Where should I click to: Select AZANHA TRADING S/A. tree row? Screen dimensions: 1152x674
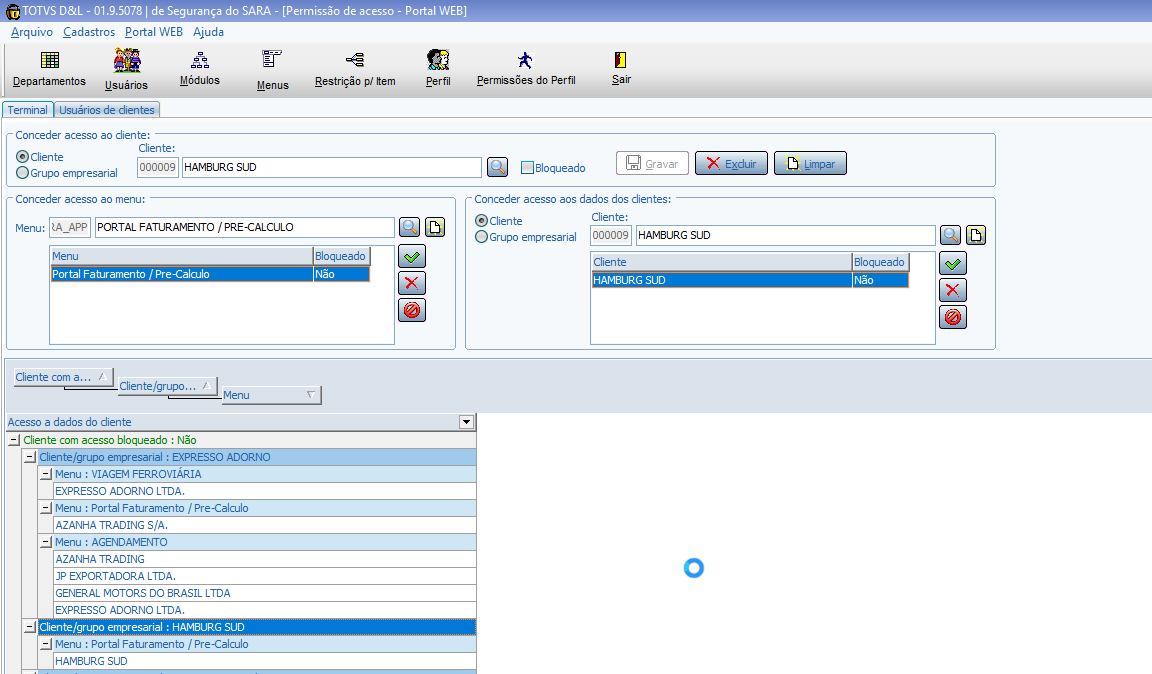265,525
